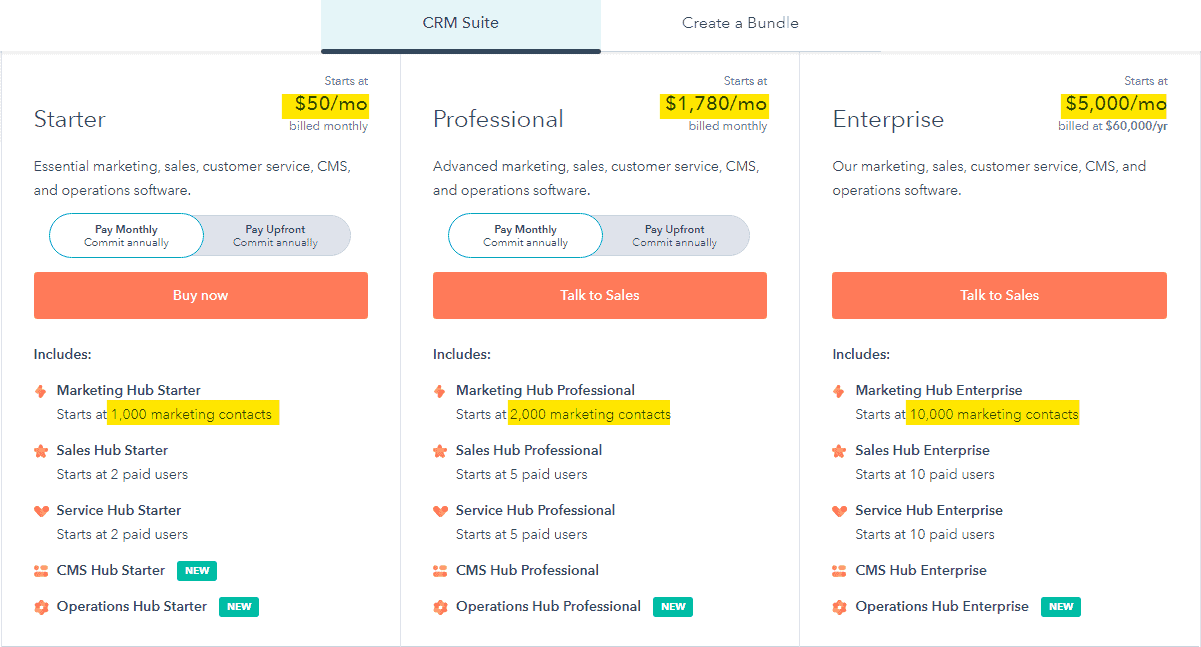Click the Service Hub Starter heart icon
This screenshot has height=647, width=1201.
tap(41, 511)
